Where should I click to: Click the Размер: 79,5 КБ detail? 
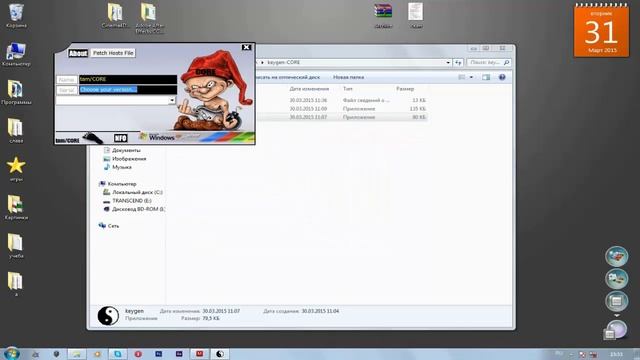(200, 318)
